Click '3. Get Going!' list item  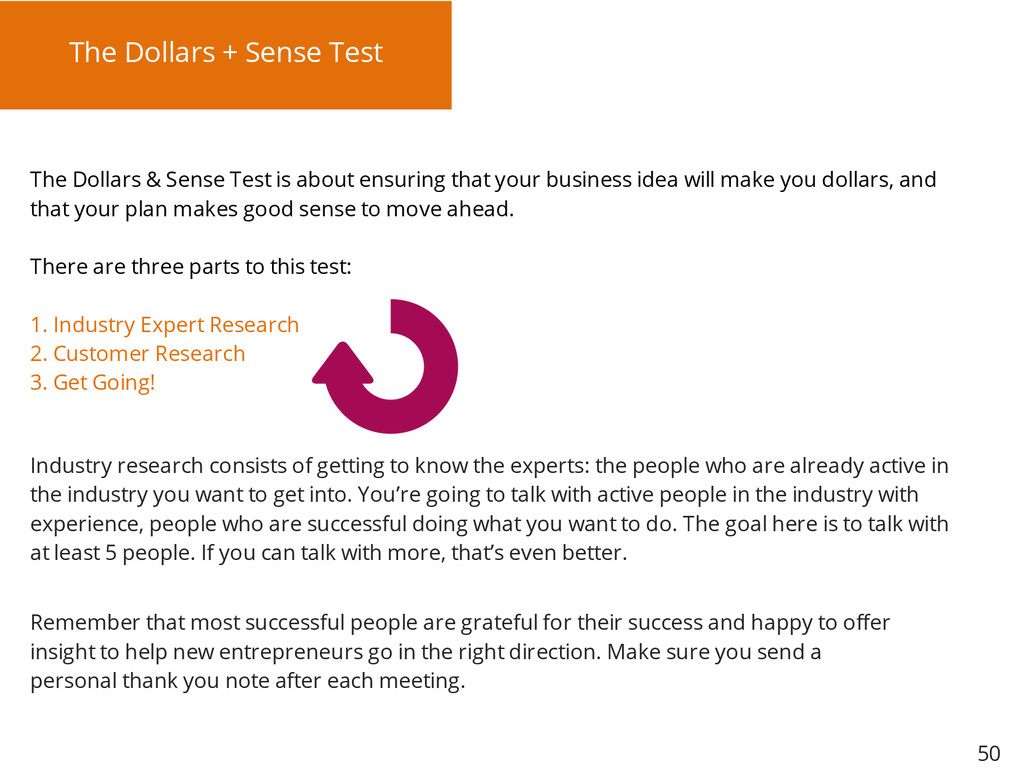click(x=93, y=382)
